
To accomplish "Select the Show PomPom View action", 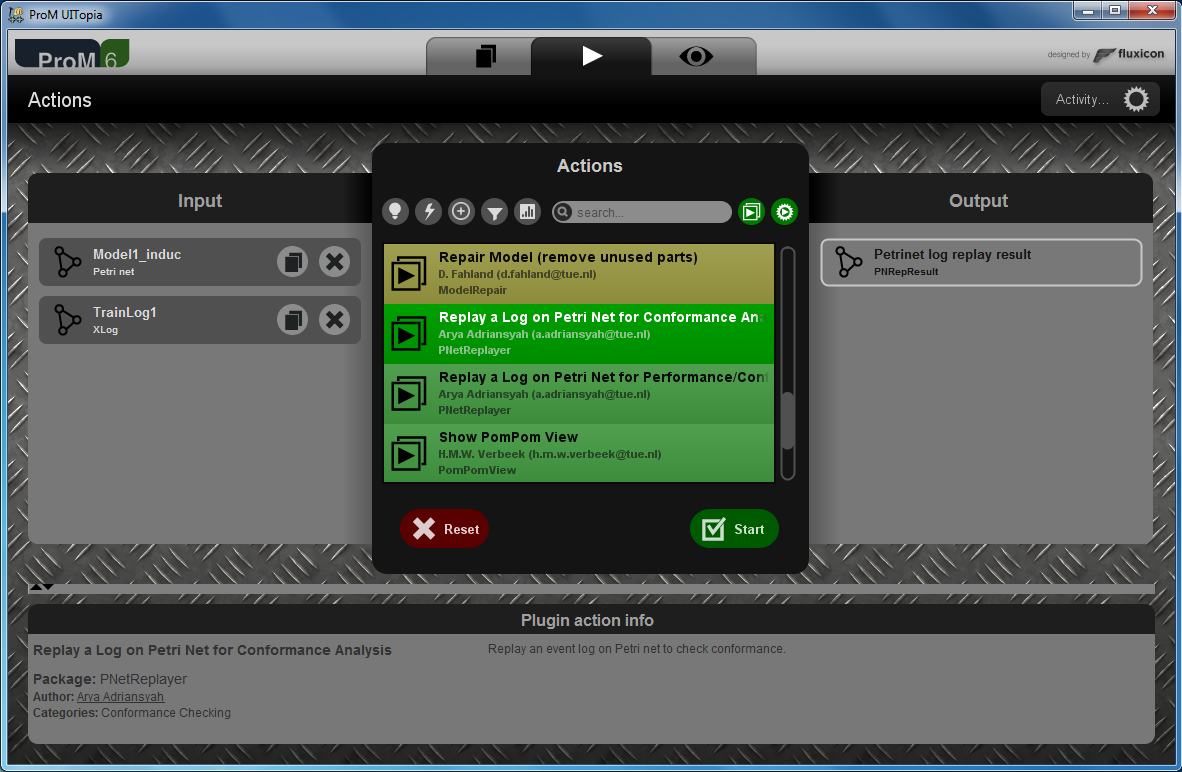I will 579,453.
